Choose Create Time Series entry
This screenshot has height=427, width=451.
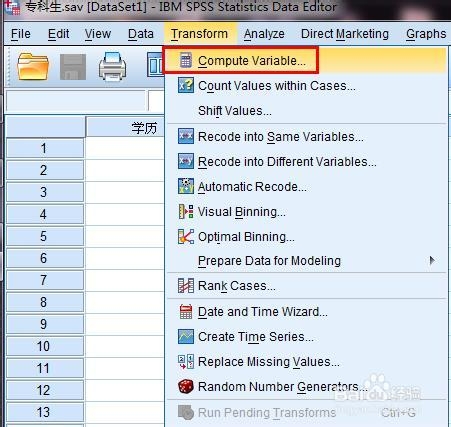coord(256,337)
